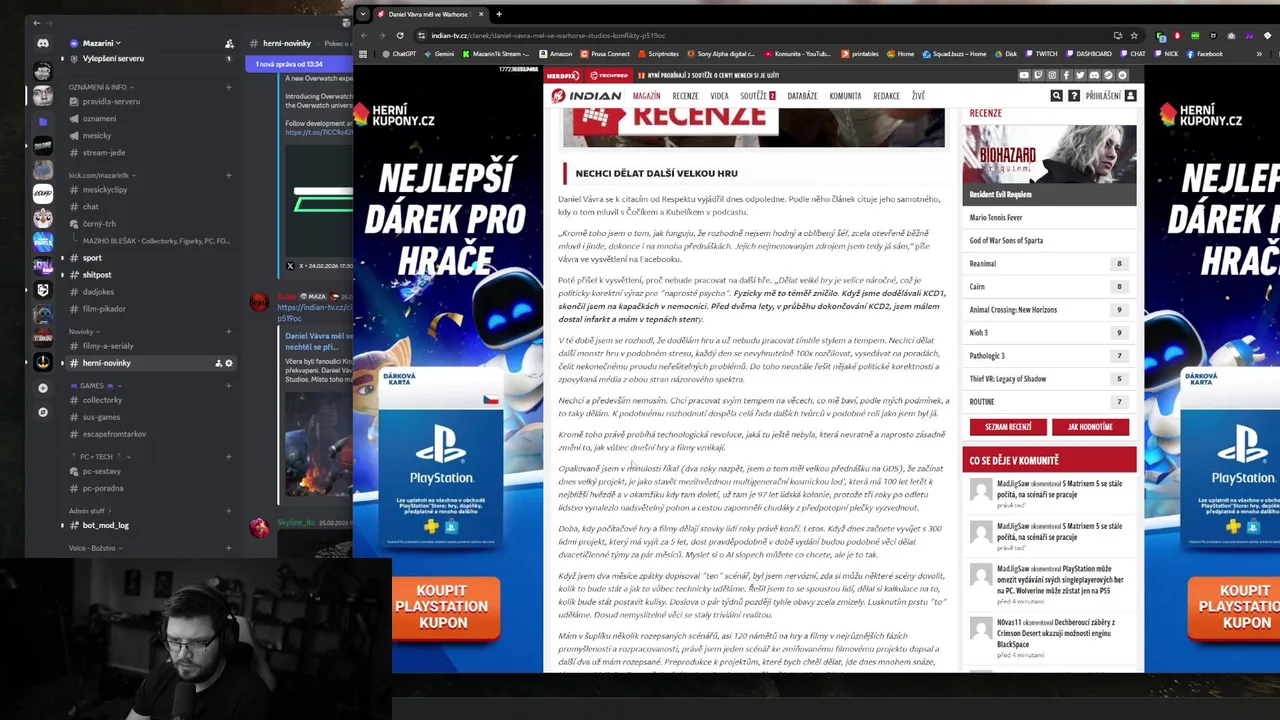Click JAK HODNOTÍME button
This screenshot has width=1280, height=720.
click(x=1090, y=427)
